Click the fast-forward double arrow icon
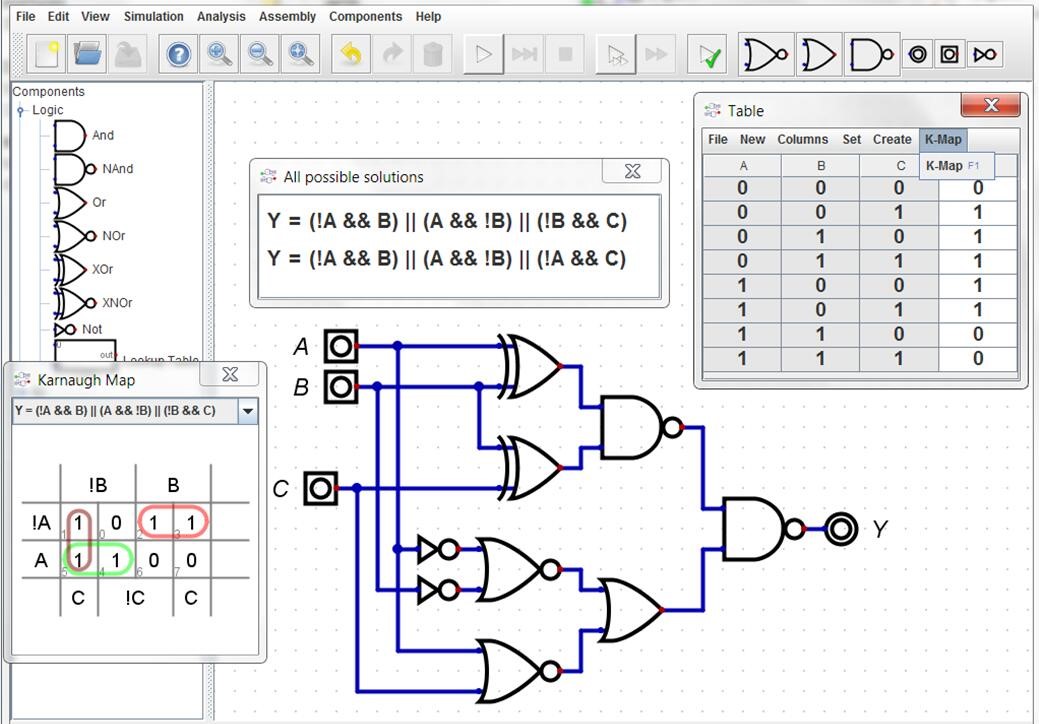Screen dimensions: 1039x724 pyautogui.click(x=656, y=54)
